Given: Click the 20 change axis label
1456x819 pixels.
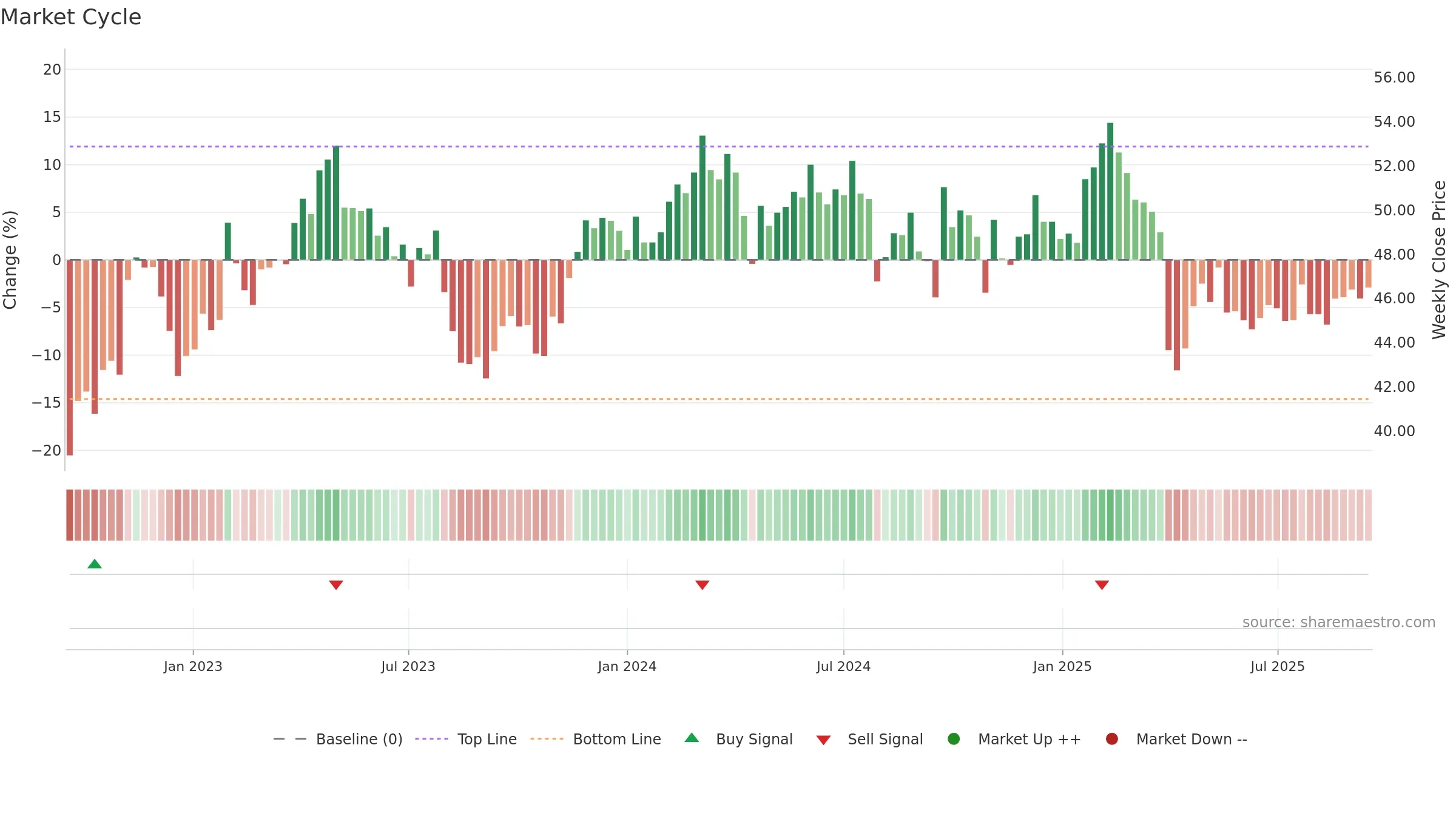Looking at the screenshot, I should click(x=52, y=69).
